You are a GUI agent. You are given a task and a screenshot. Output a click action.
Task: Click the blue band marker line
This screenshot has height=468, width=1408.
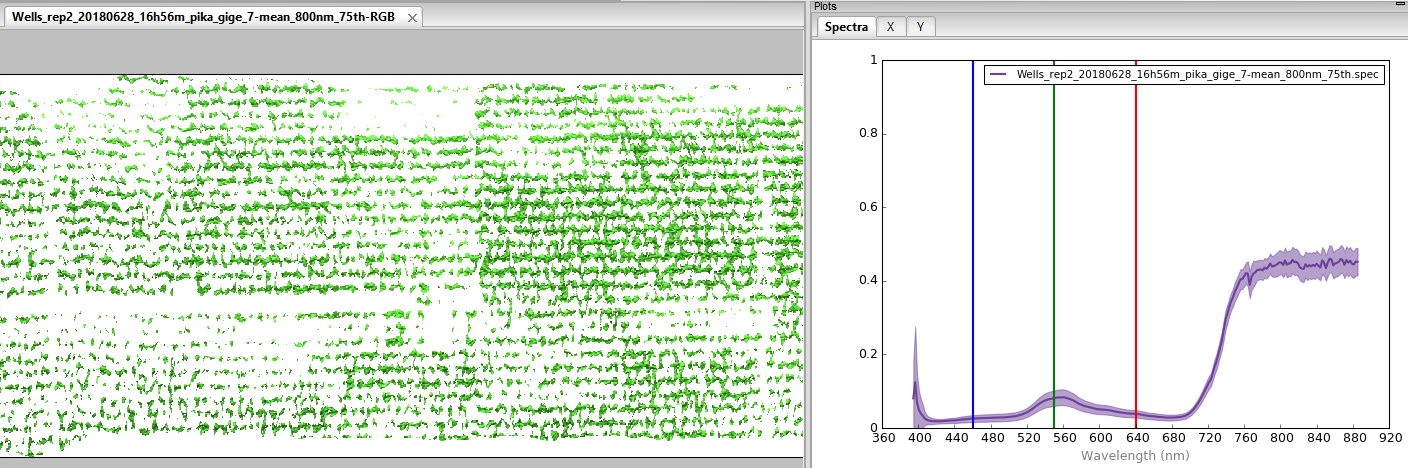972,244
